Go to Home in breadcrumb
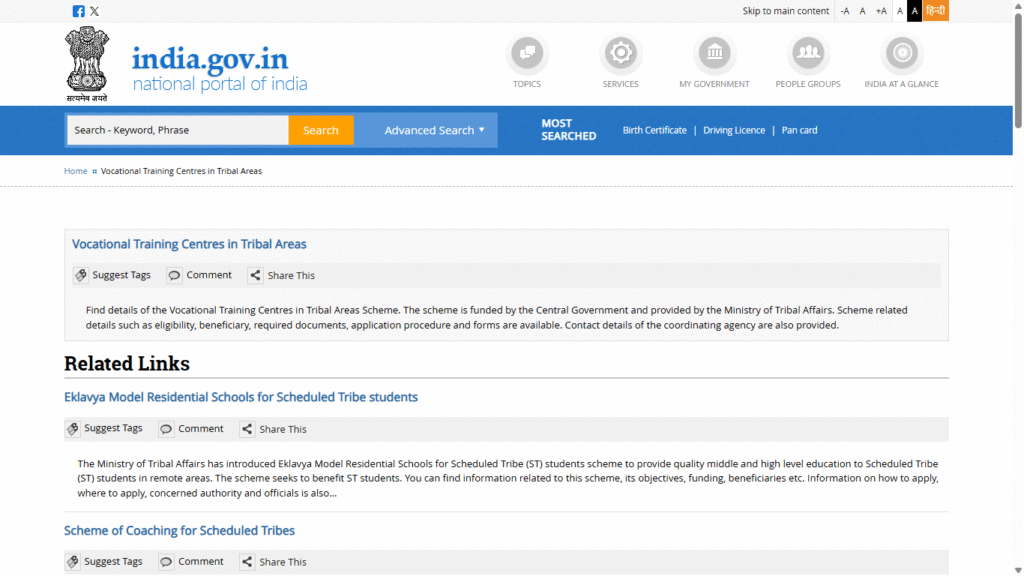This screenshot has width=1024, height=576. tap(76, 171)
